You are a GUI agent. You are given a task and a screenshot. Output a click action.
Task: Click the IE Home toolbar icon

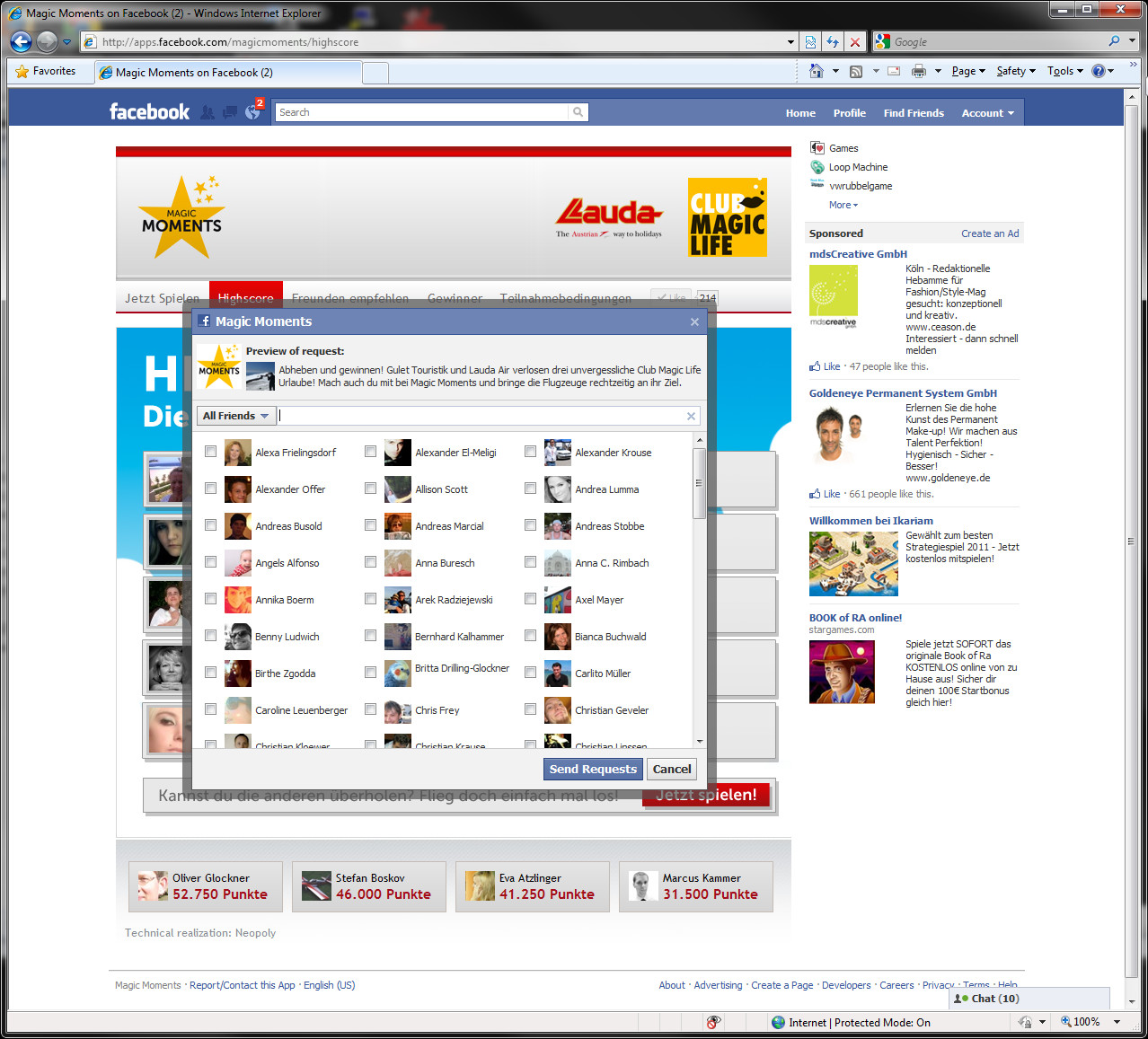click(x=816, y=71)
